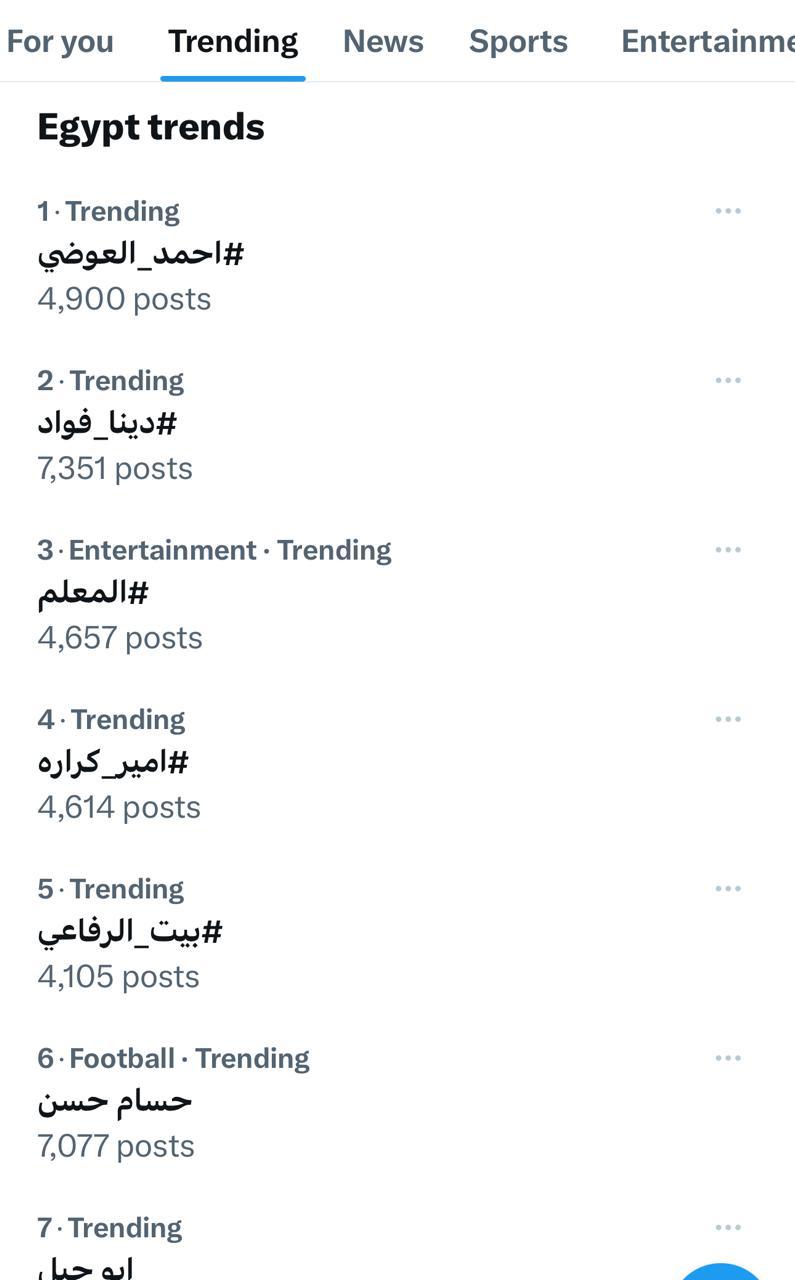Select the Trending tab
The image size is (795, 1280).
click(233, 41)
